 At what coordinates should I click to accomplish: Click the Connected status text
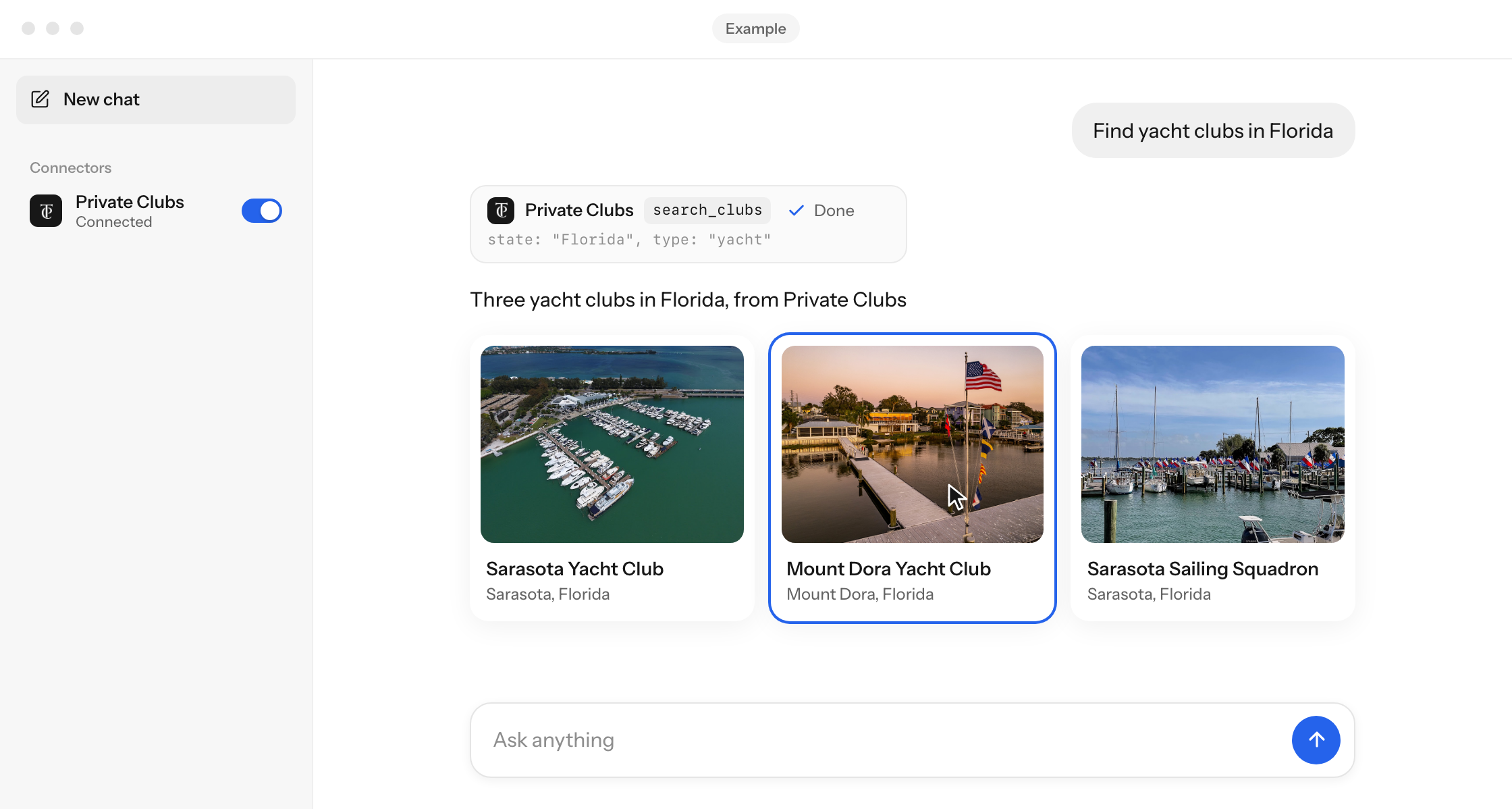point(114,222)
